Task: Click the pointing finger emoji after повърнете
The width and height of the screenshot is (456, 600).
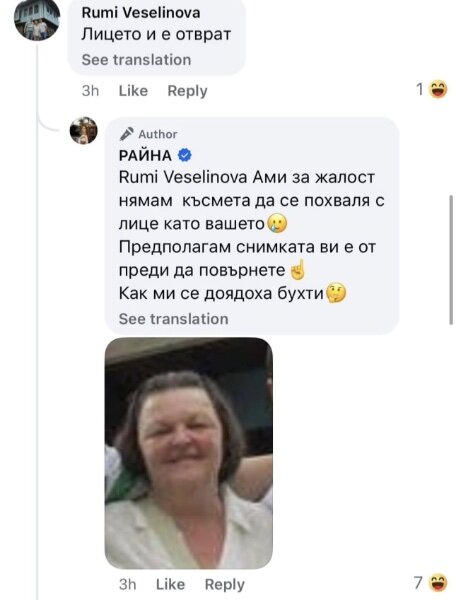Action: coord(298,270)
